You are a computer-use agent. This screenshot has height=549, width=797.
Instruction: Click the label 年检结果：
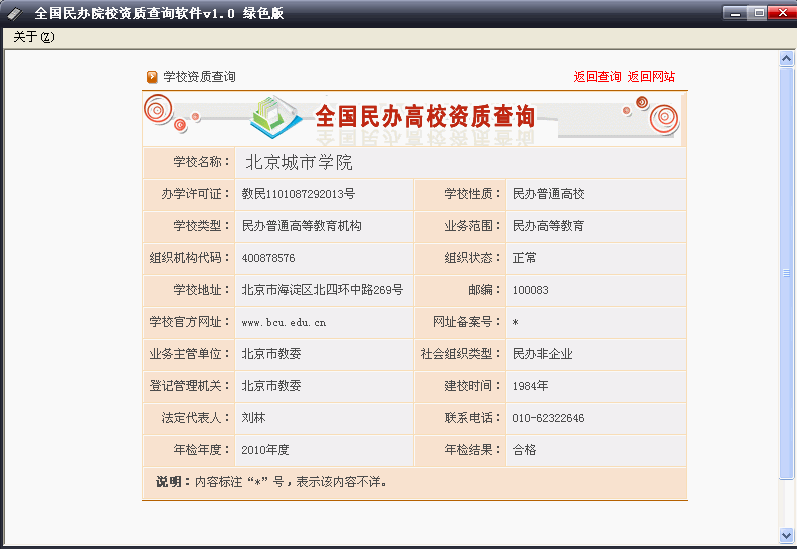pyautogui.click(x=473, y=450)
